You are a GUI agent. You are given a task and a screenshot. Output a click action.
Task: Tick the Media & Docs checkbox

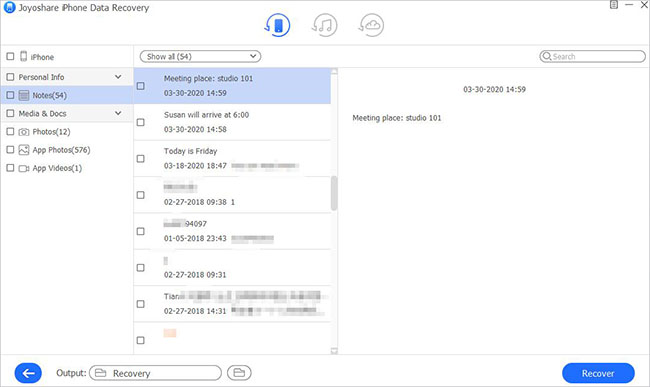(x=10, y=114)
